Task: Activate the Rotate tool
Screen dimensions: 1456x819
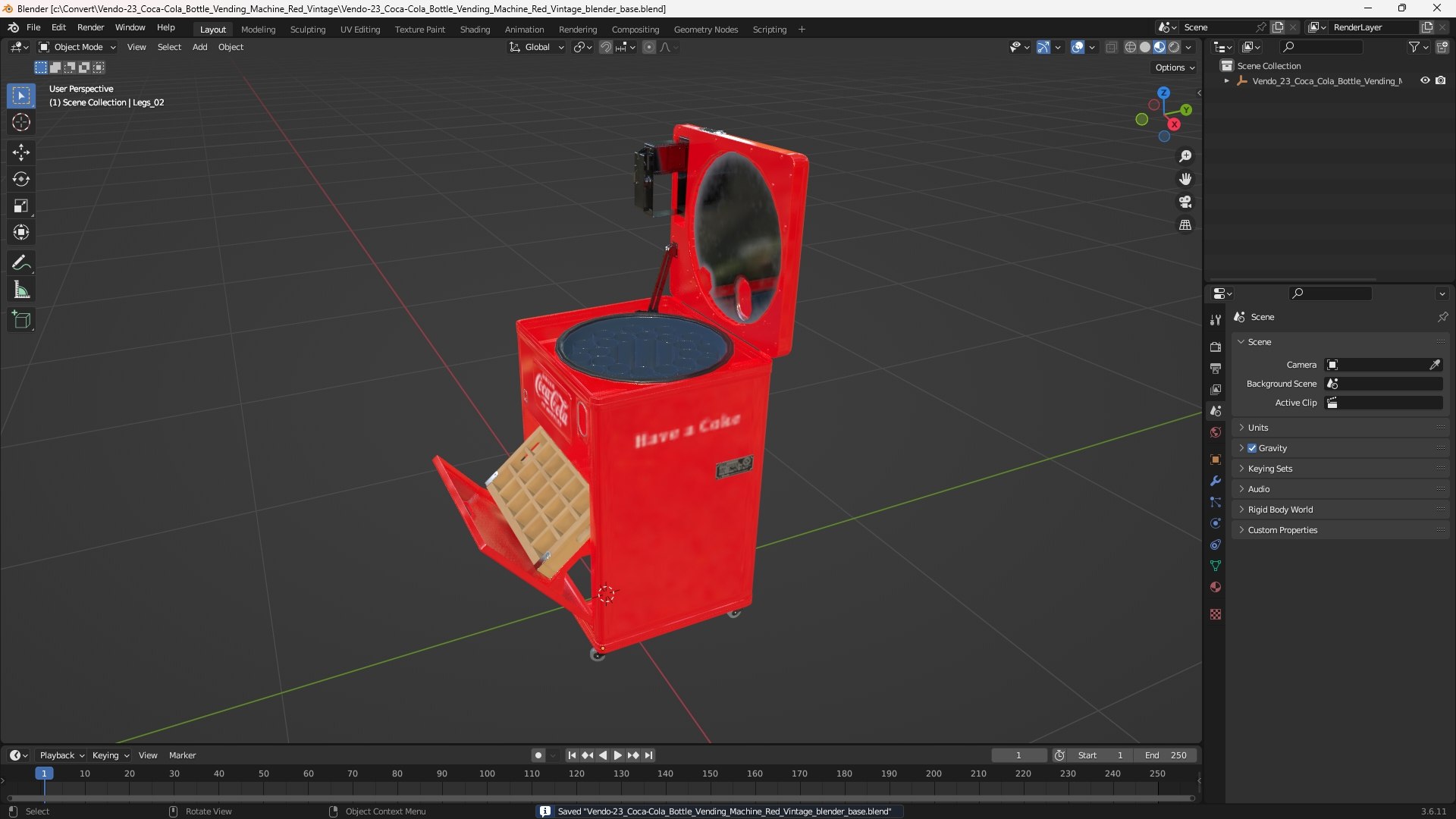Action: [21, 179]
